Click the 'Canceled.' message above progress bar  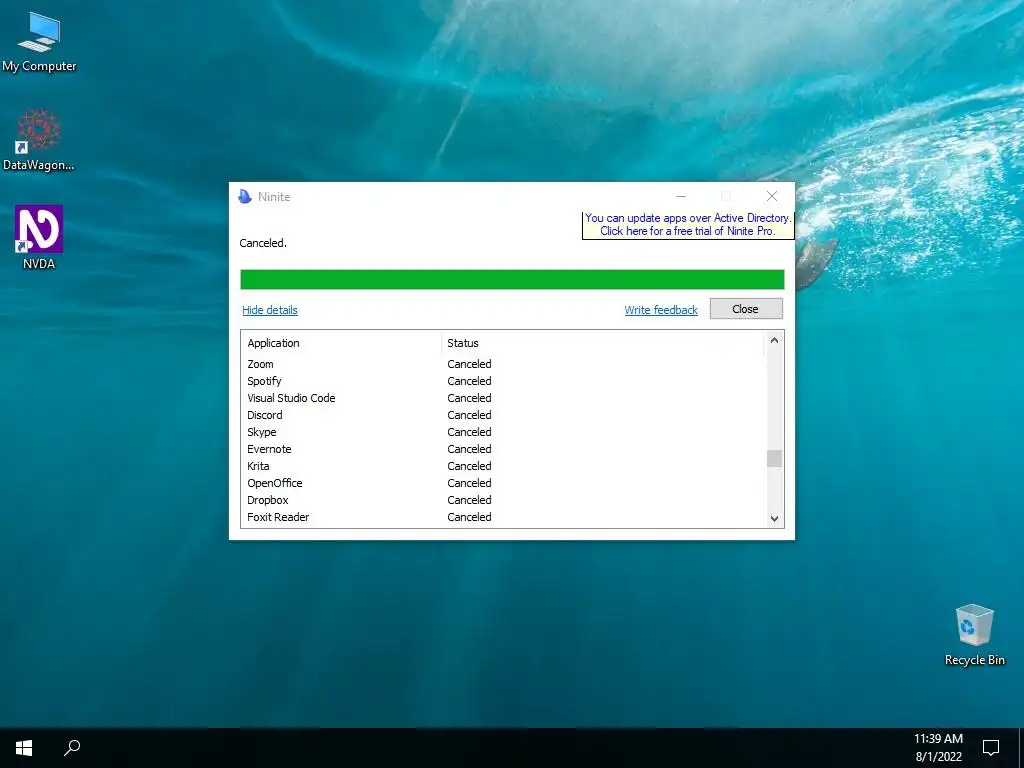(x=263, y=243)
